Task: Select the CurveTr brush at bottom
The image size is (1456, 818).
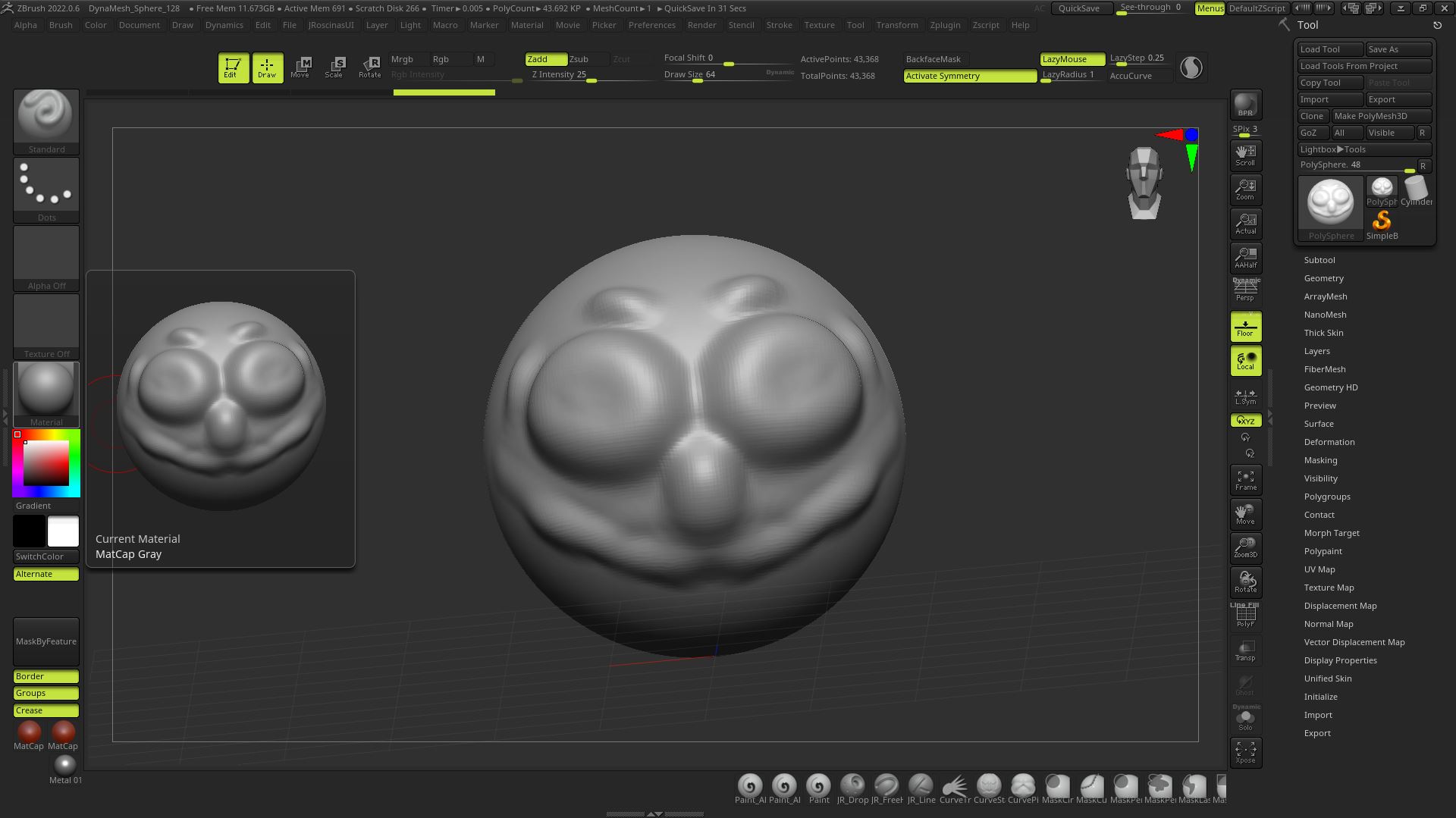Action: tap(955, 788)
